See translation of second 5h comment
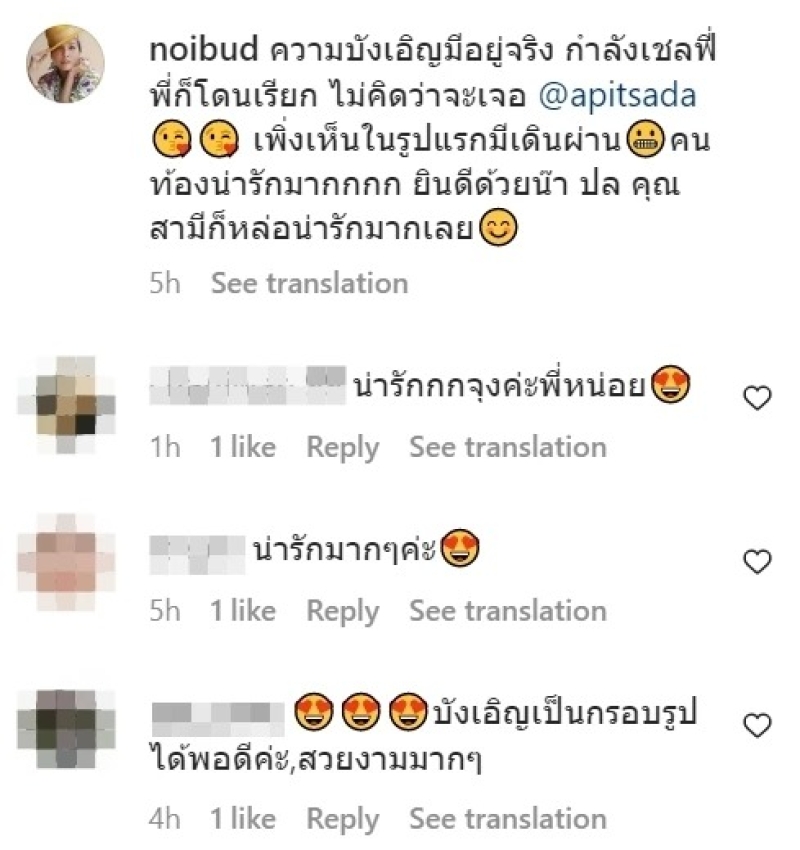Viewport: 800px width, 850px height. 508,611
